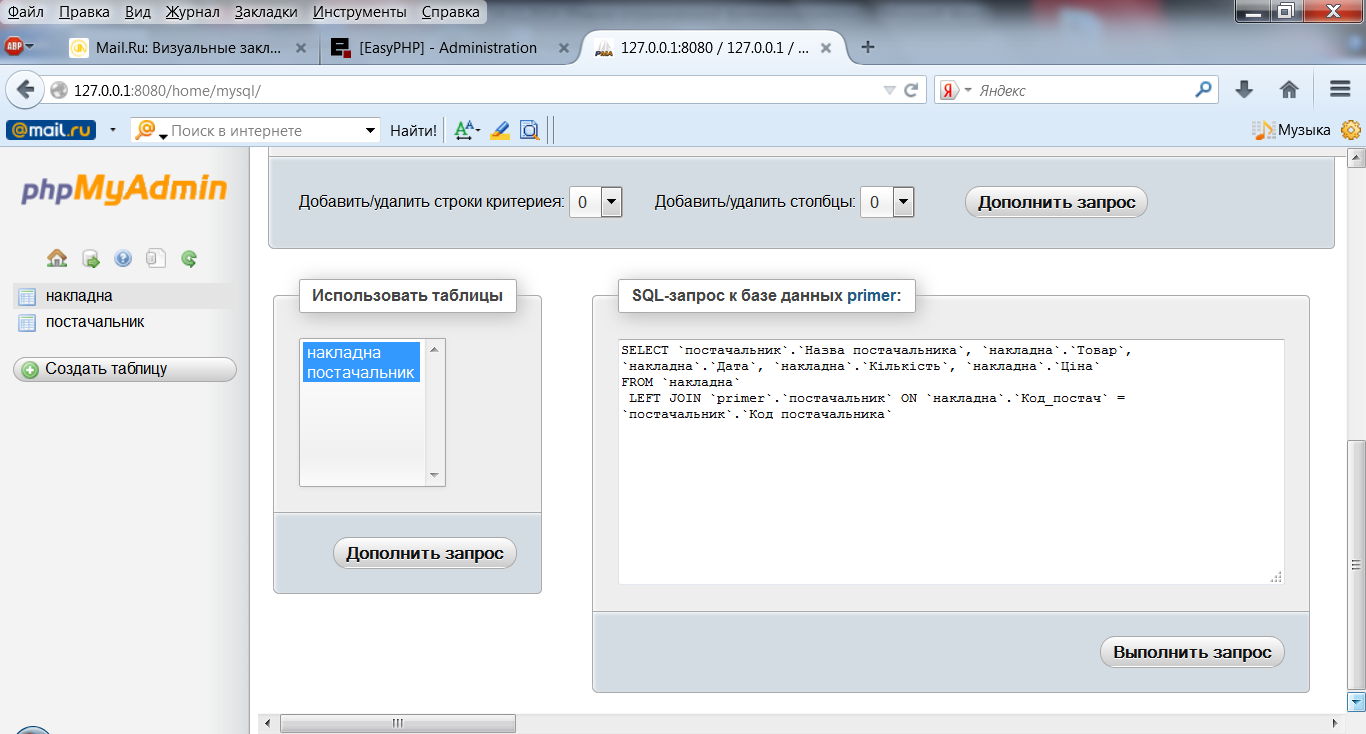Screen dimensions: 1366x734
Task: Follow the primer database link
Action: tap(872, 296)
